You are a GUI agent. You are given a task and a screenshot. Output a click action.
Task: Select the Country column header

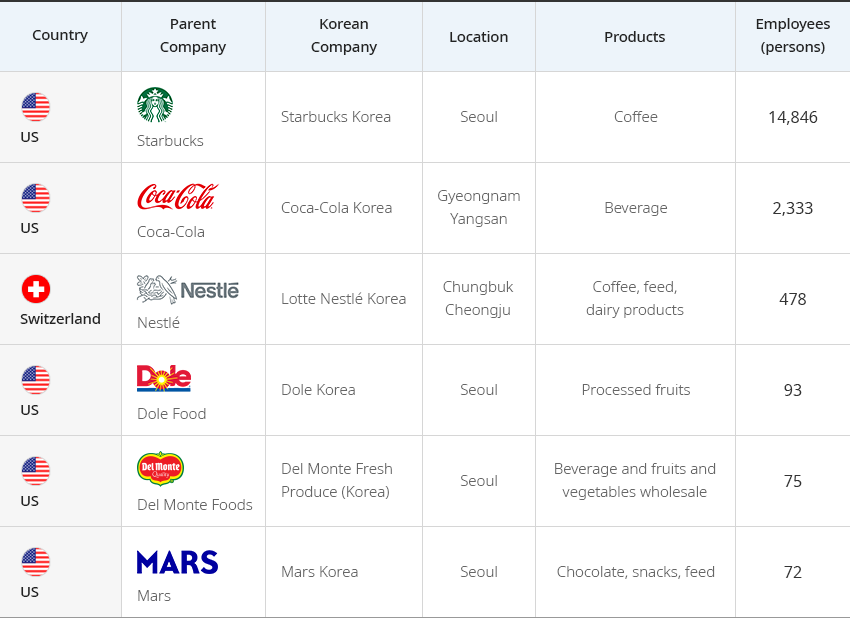pyautogui.click(x=60, y=36)
